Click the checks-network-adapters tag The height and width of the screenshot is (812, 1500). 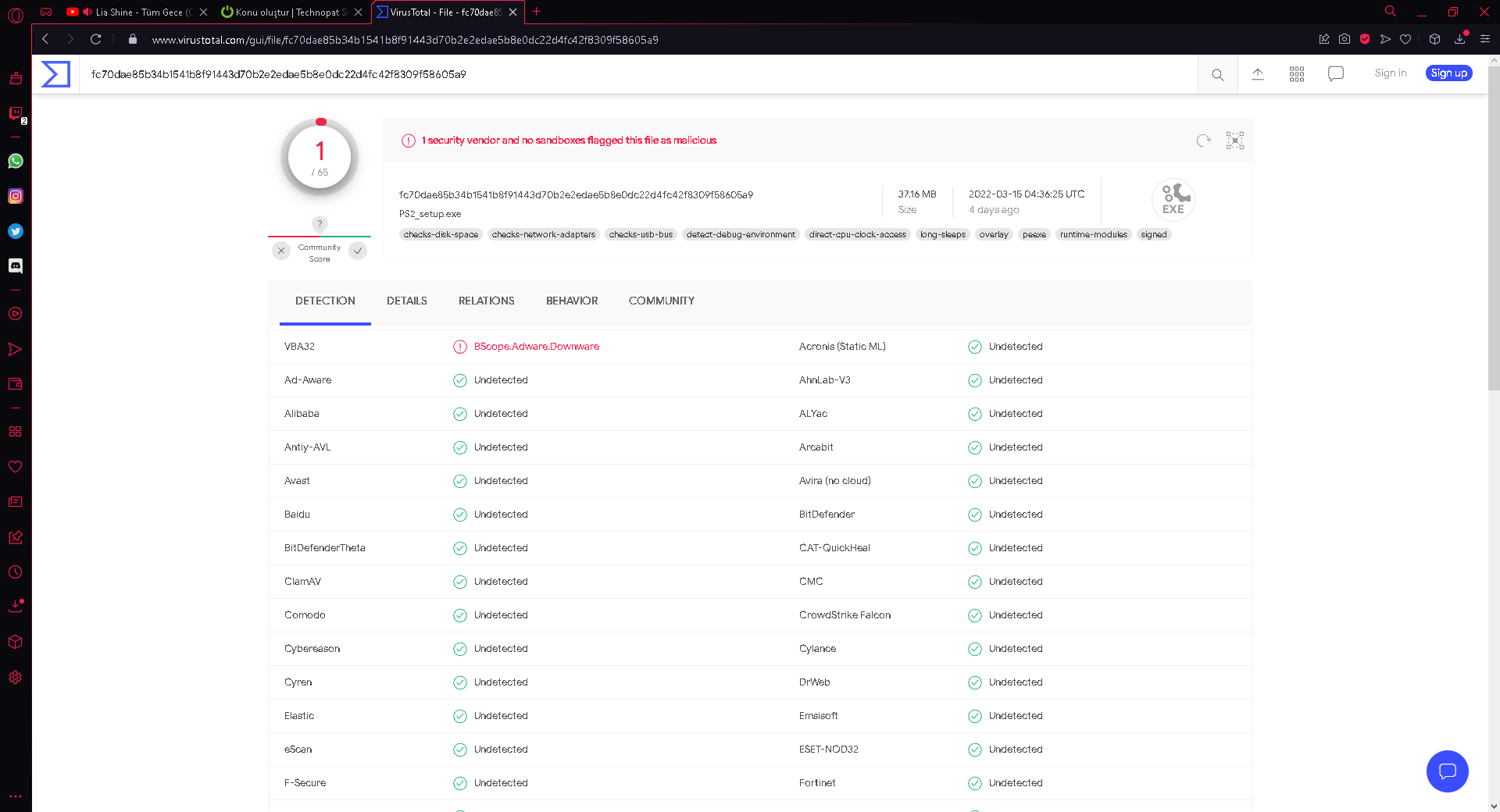544,234
